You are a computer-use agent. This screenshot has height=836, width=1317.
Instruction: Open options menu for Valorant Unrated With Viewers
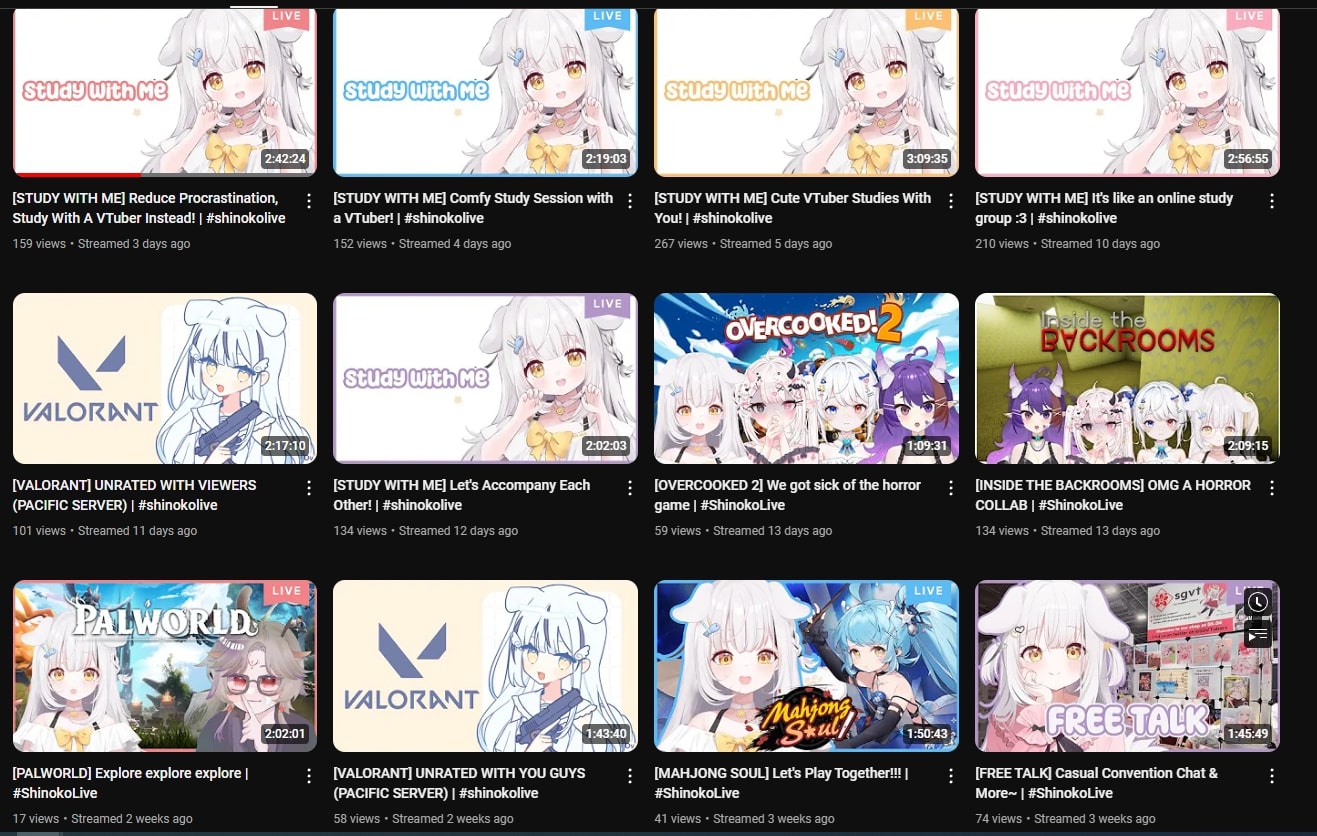309,488
